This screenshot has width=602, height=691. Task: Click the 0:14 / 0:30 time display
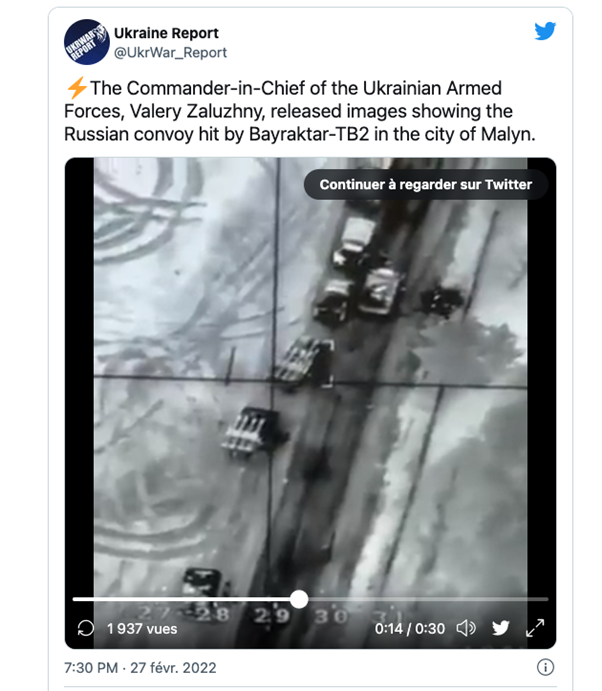(410, 628)
